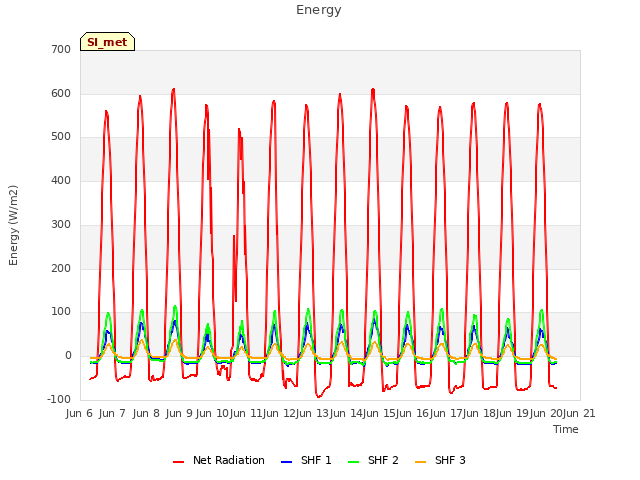
Task: Click the 300 y-axis tick value
Action: tap(61, 224)
